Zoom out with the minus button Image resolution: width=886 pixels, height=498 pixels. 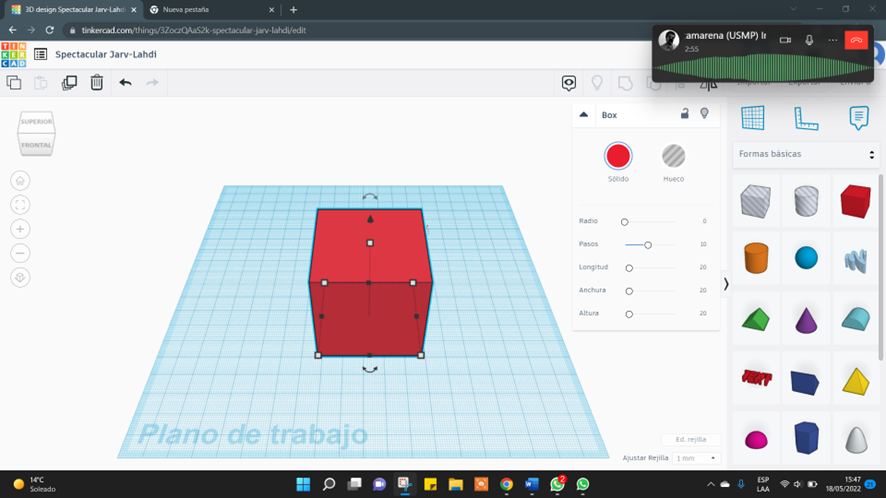20,253
